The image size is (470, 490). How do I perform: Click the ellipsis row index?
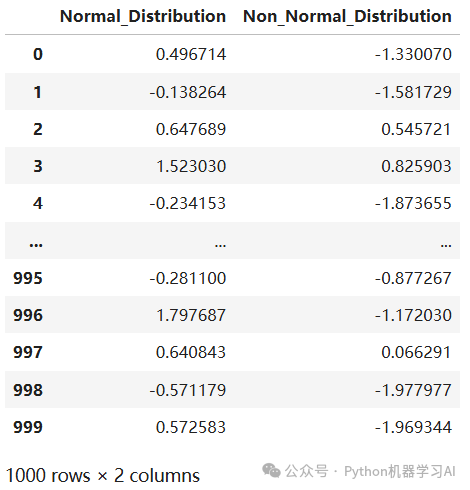tap(36, 245)
